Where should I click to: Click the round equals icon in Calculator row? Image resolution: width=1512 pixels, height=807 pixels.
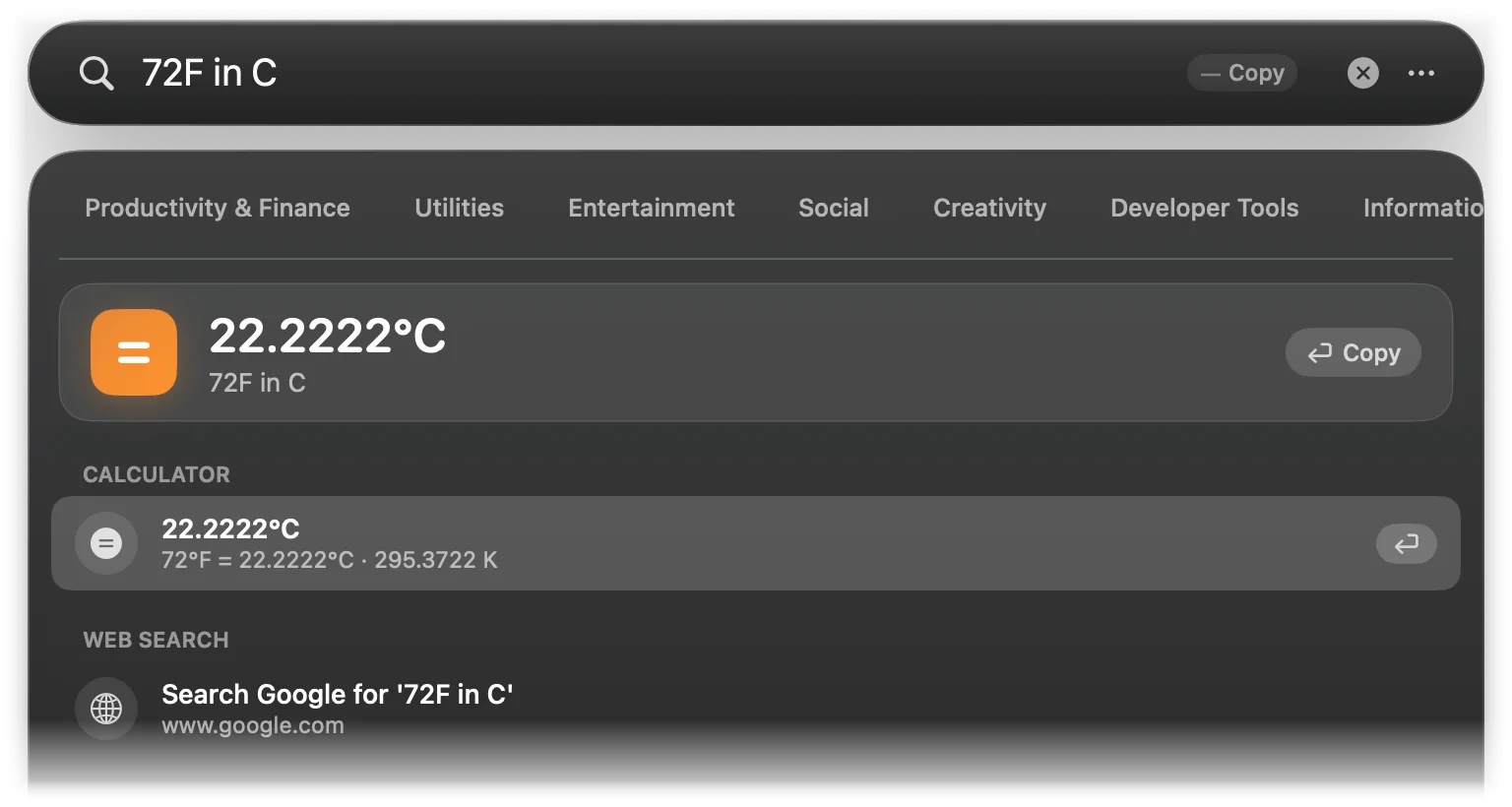point(106,543)
